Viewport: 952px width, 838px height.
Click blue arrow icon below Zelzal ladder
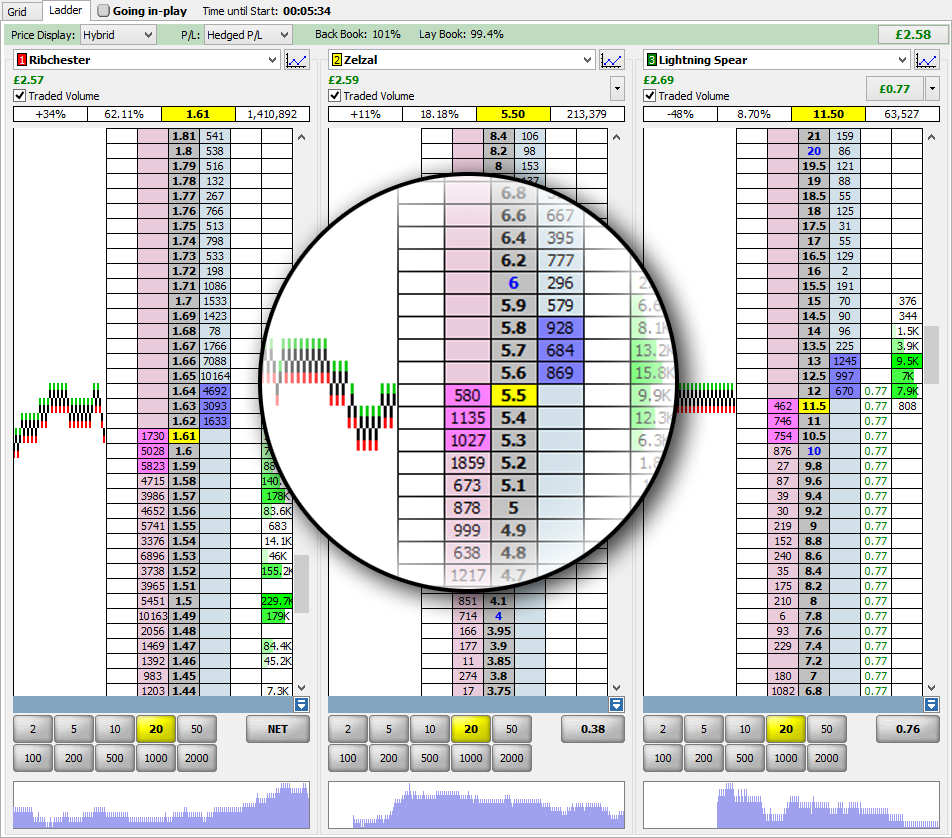click(617, 704)
